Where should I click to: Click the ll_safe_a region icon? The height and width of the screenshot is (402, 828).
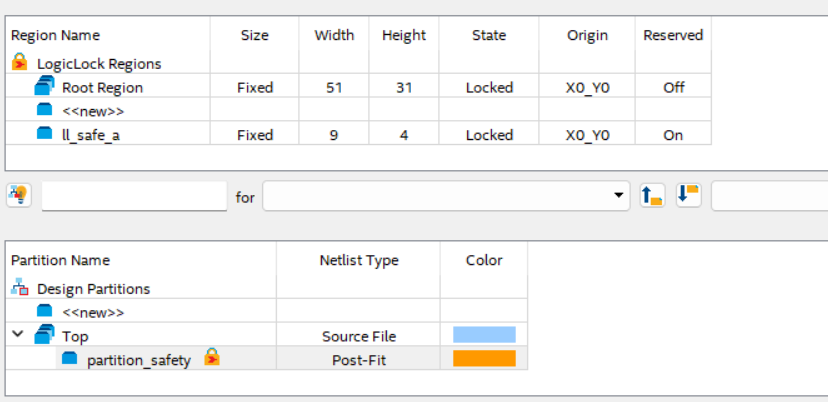click(x=44, y=134)
